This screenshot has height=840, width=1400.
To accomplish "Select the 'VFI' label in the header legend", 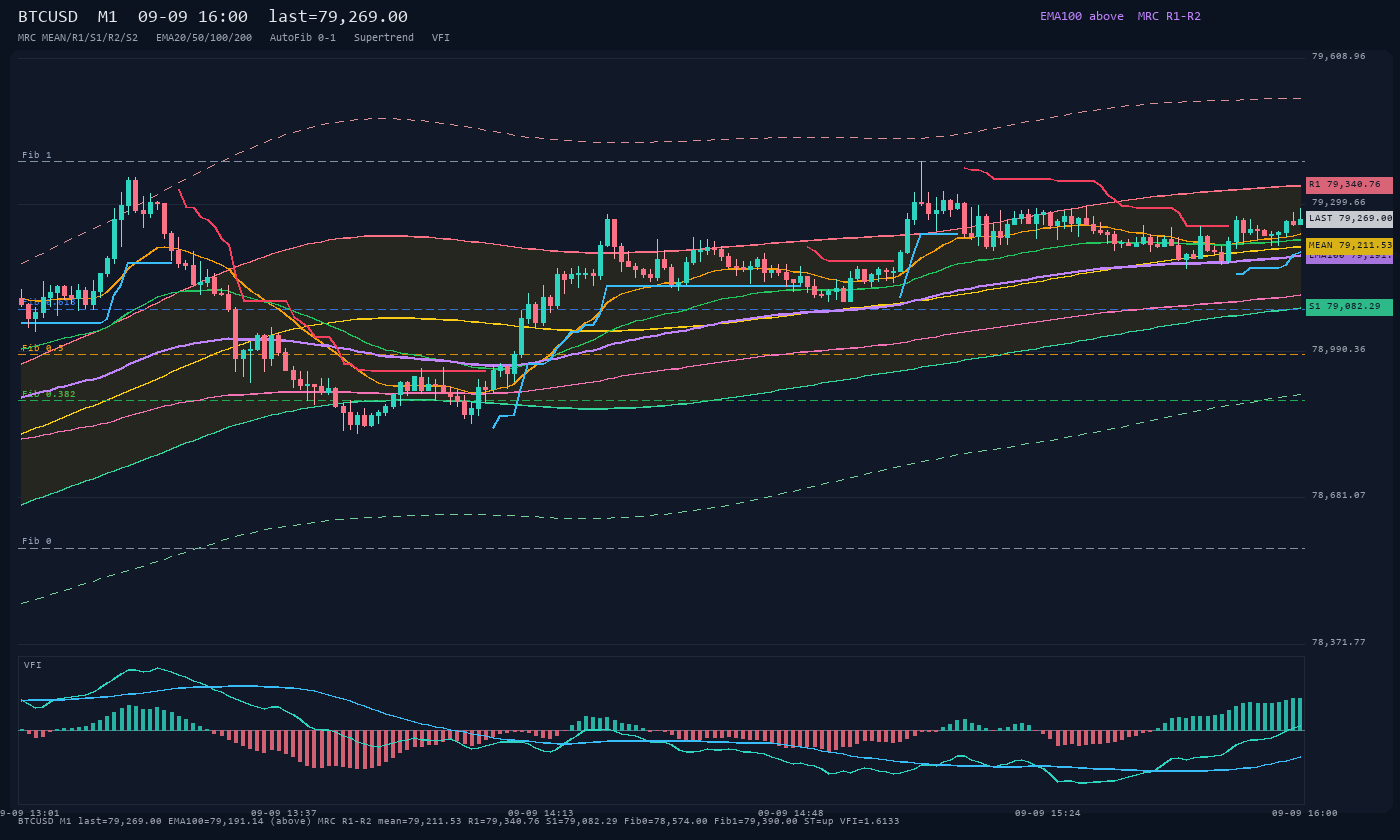I will point(441,38).
